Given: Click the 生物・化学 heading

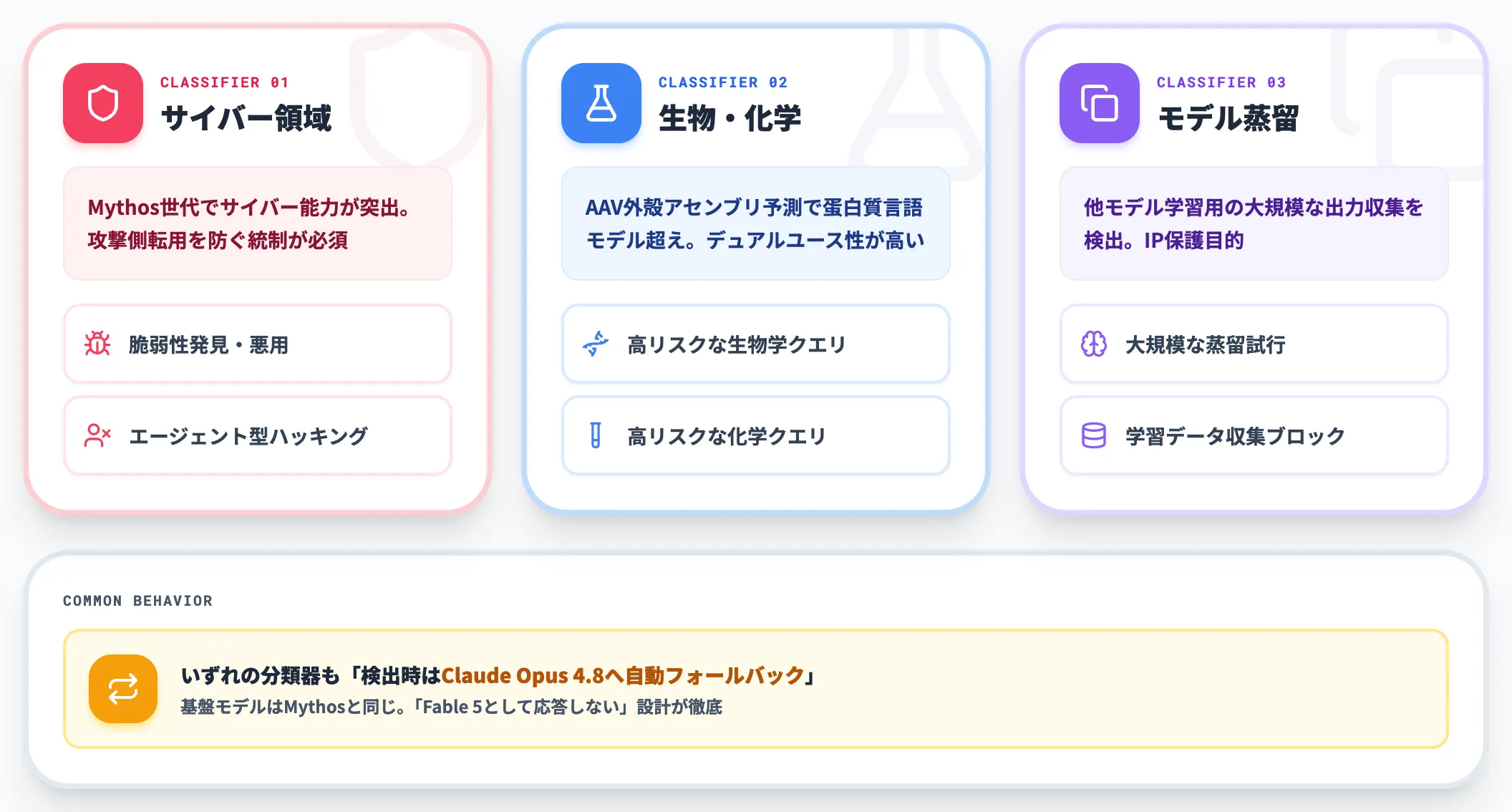Looking at the screenshot, I should (x=730, y=118).
